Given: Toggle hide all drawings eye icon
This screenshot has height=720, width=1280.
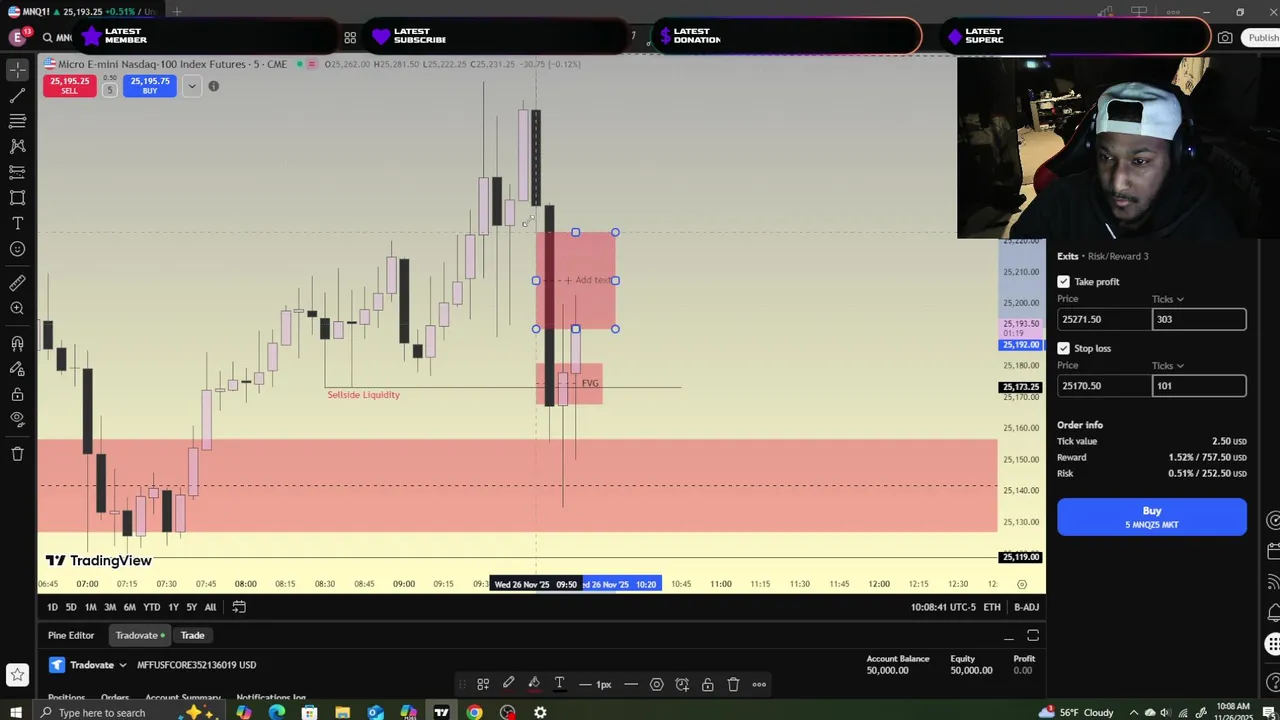Looking at the screenshot, I should (x=17, y=419).
